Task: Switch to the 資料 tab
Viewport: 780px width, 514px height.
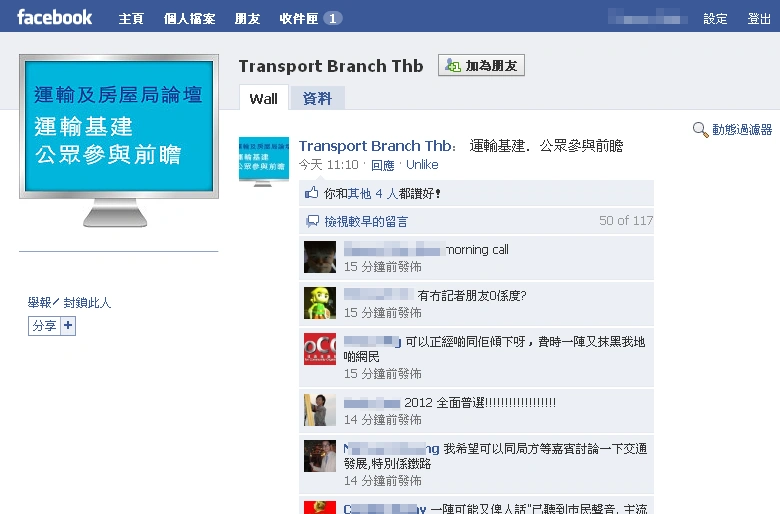Action: (x=317, y=98)
